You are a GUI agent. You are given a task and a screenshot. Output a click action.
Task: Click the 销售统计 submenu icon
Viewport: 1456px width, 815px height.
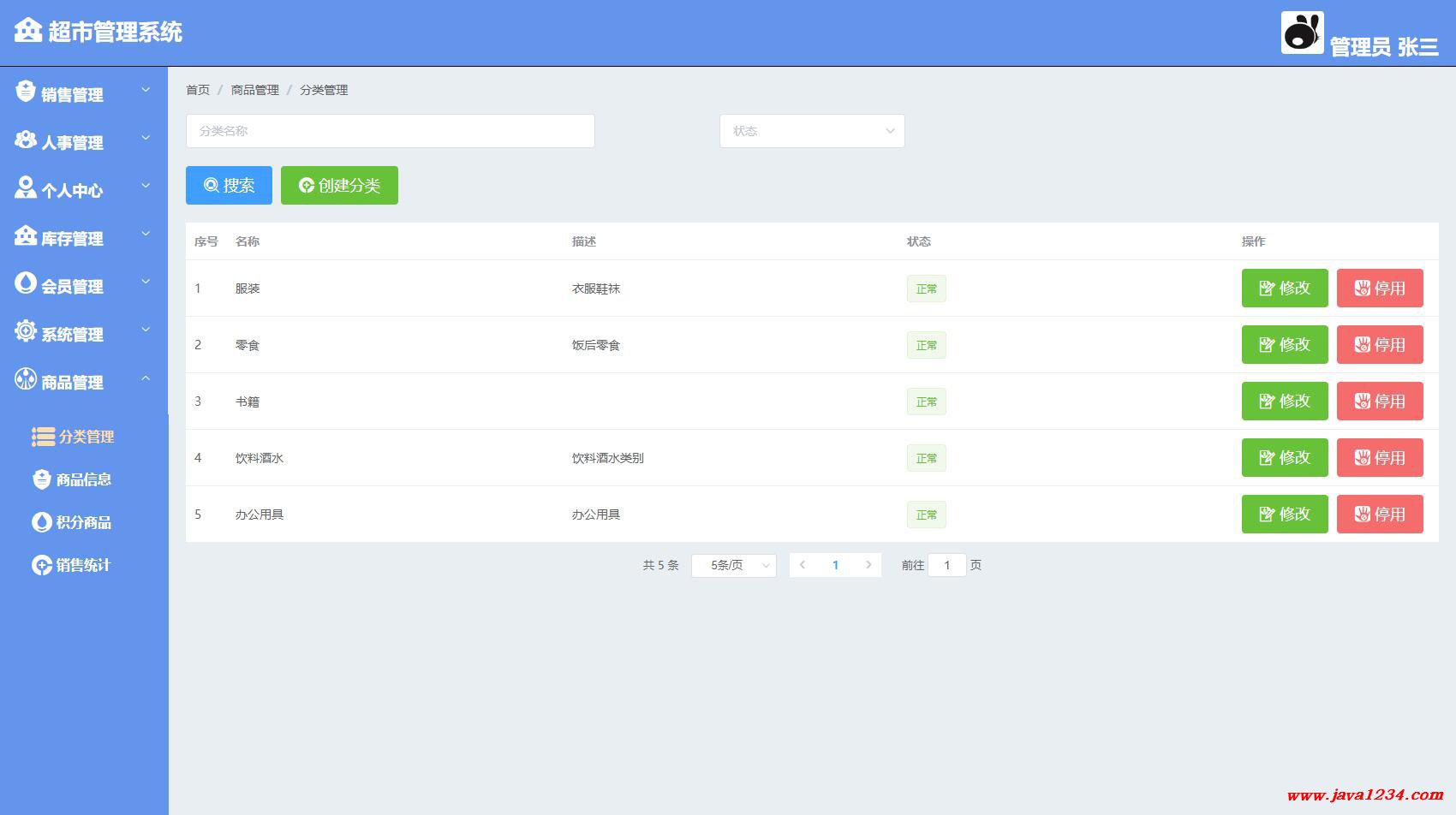click(x=42, y=565)
